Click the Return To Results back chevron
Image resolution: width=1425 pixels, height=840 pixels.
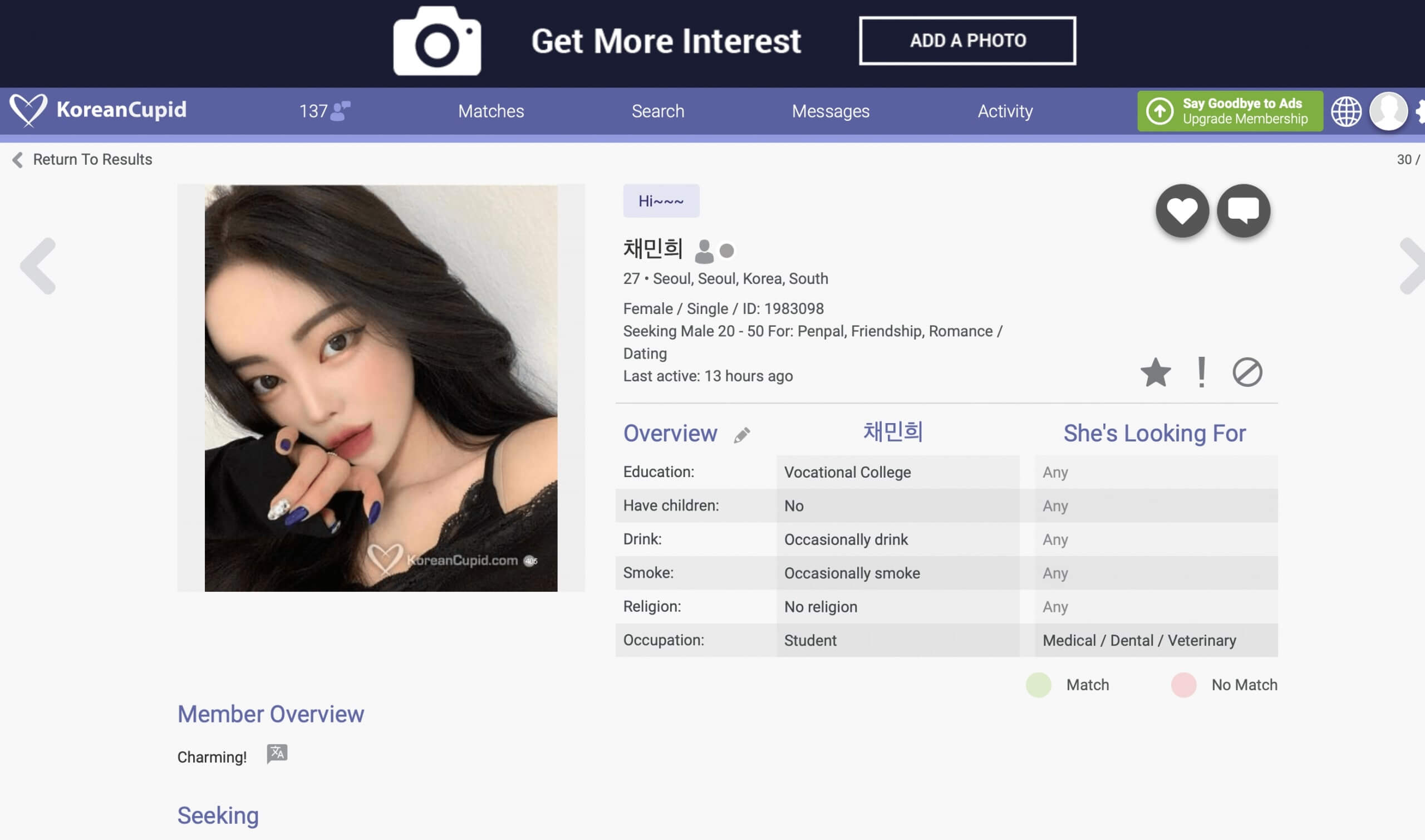pos(18,160)
